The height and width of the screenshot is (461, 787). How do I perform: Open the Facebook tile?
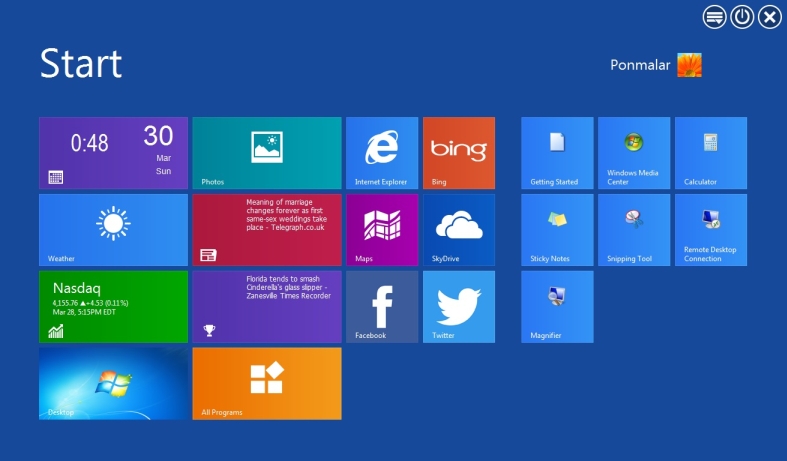(x=382, y=307)
